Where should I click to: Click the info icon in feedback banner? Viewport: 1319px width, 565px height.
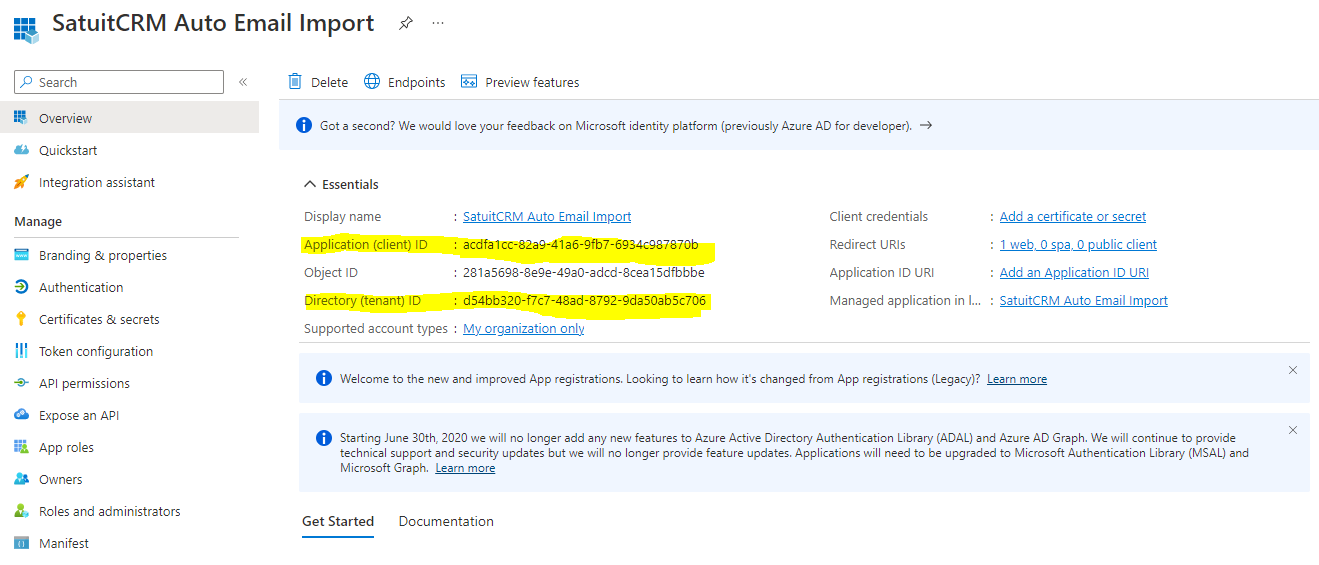304,125
